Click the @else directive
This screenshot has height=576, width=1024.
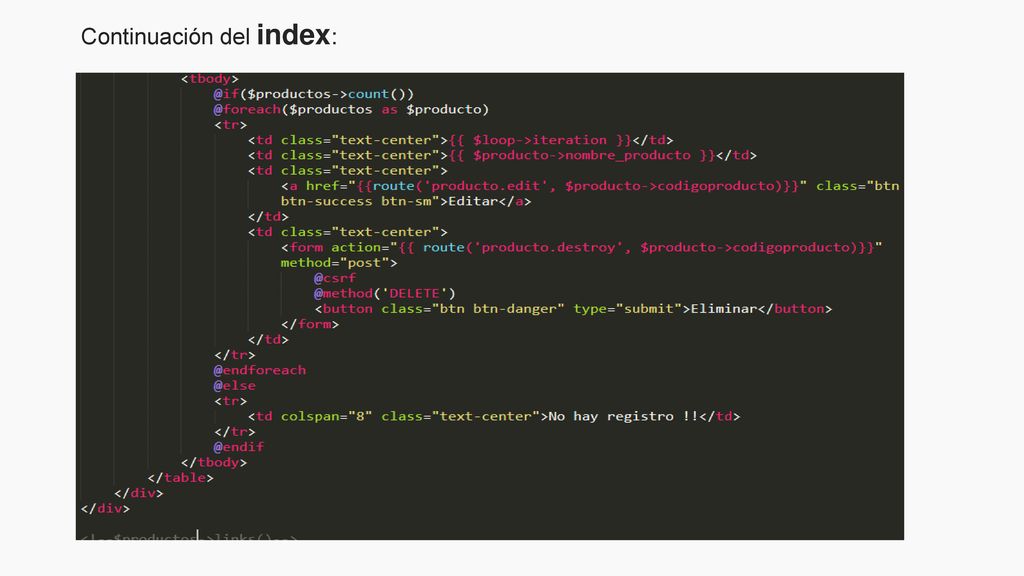click(234, 385)
